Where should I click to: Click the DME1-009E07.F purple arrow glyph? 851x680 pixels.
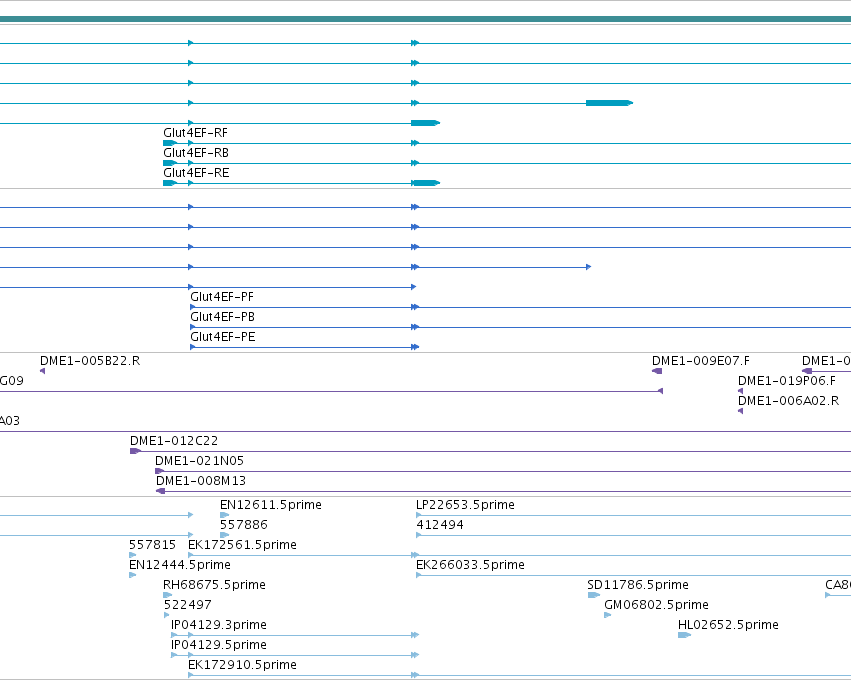tap(657, 371)
